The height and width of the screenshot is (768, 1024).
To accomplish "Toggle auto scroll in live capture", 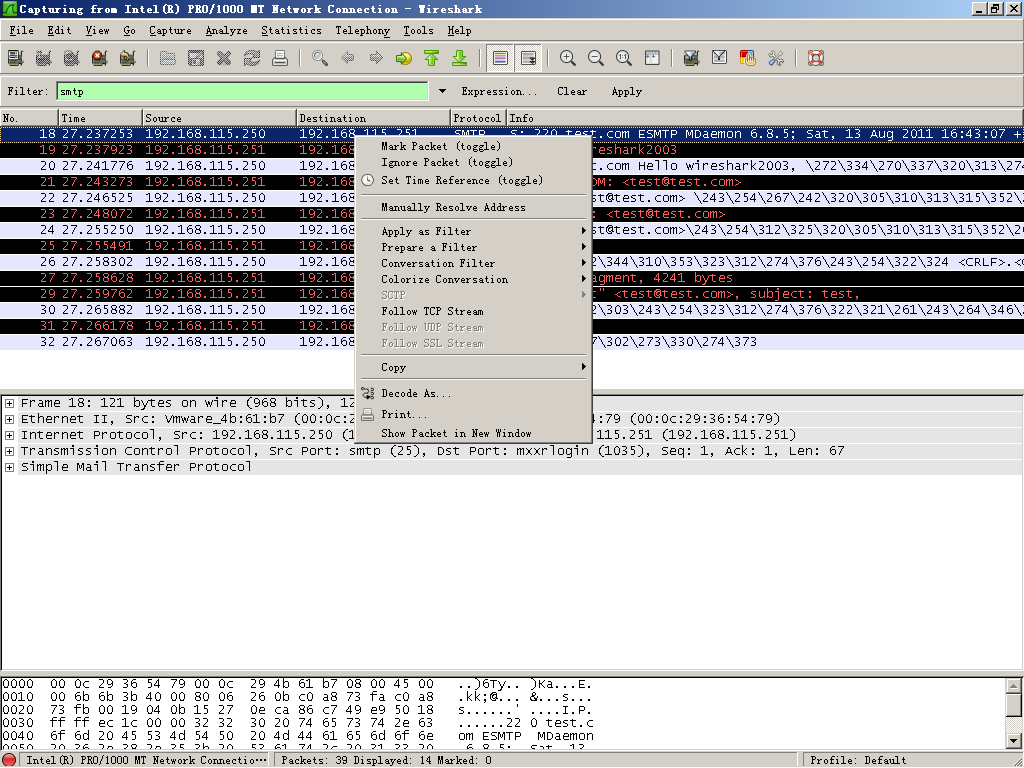I will (528, 58).
